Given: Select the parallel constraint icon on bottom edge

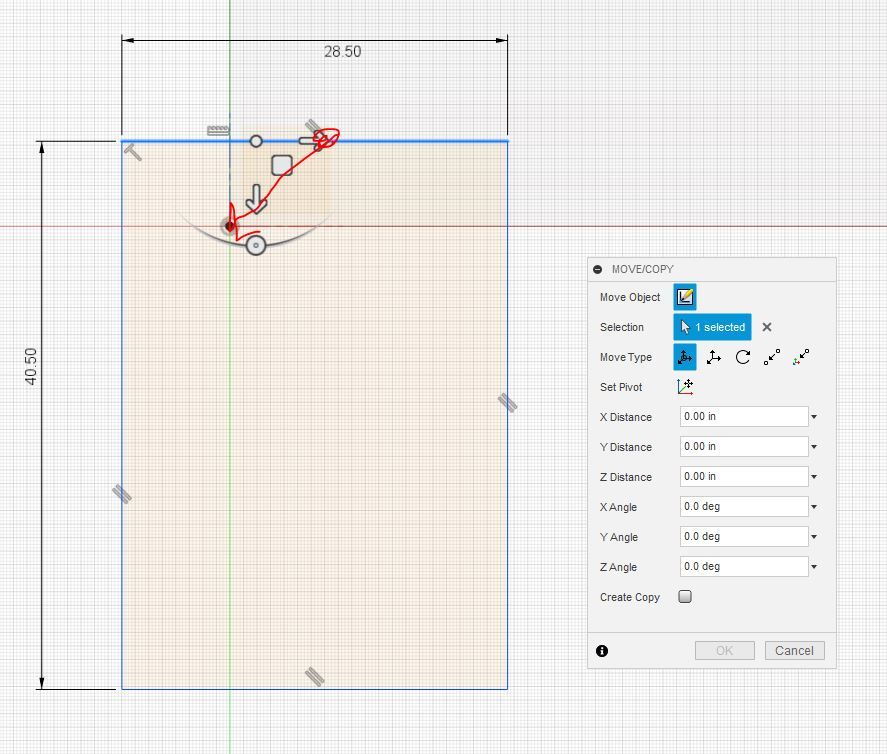Looking at the screenshot, I should point(315,677).
